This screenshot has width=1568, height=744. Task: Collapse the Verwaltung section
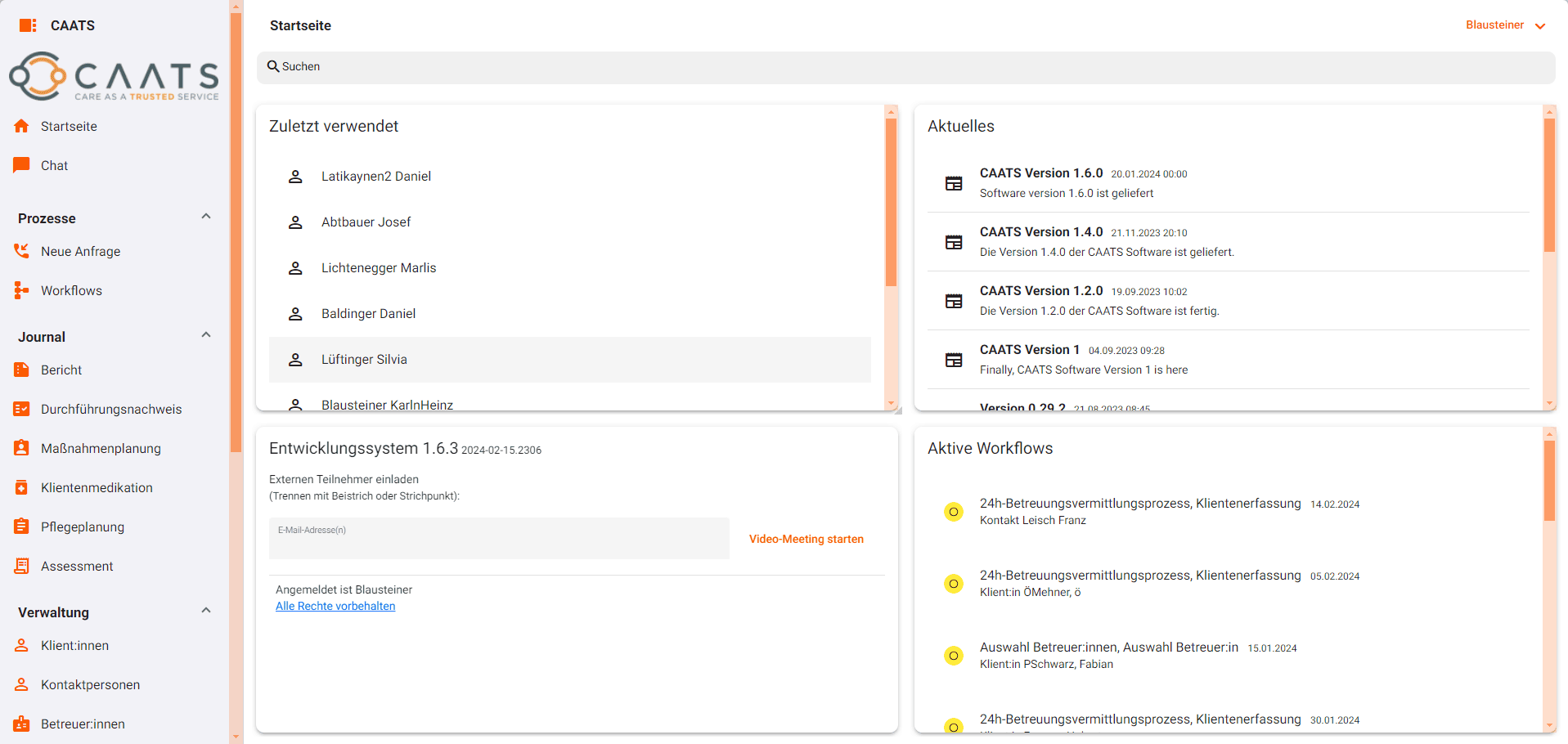[x=206, y=611]
